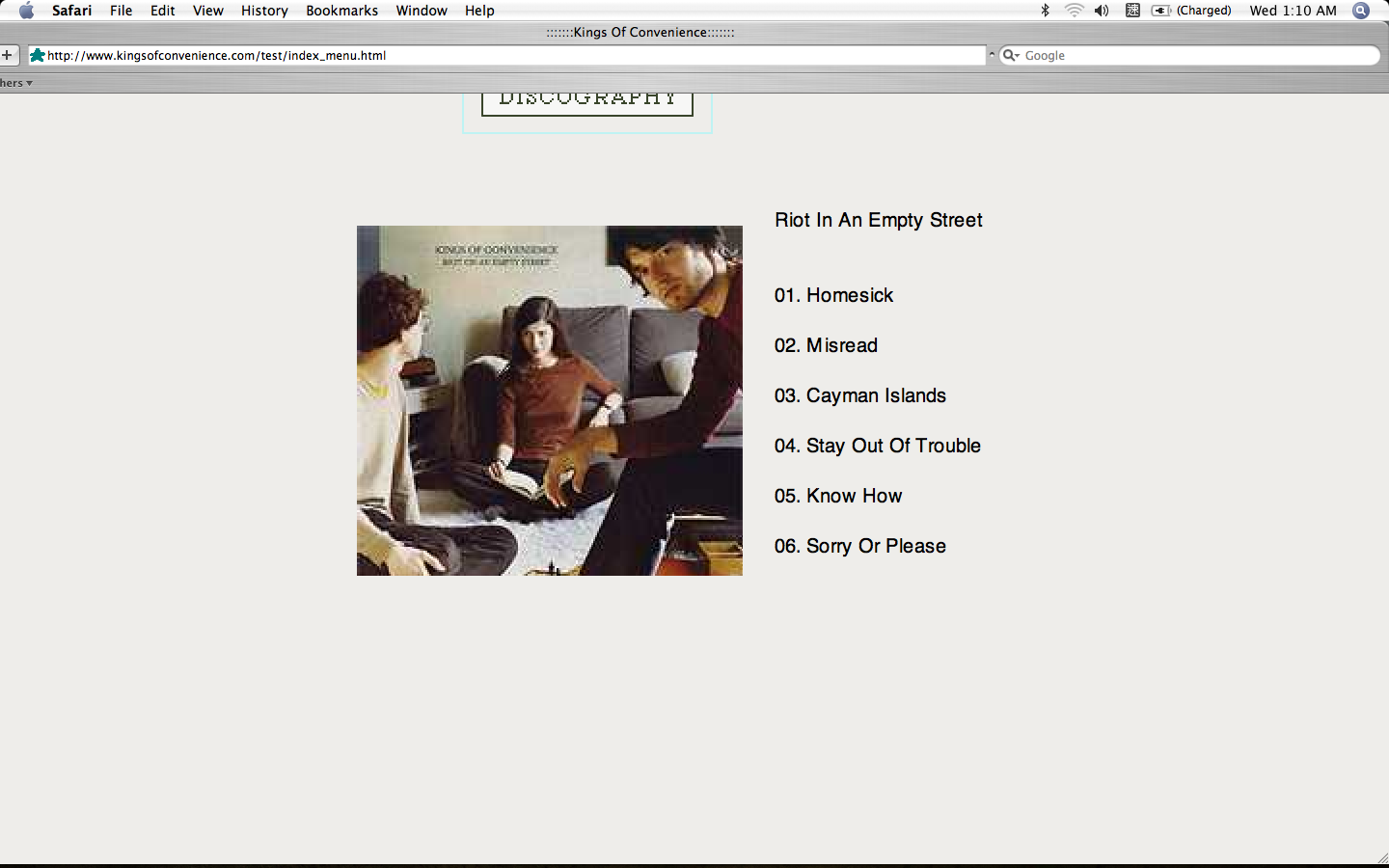
Task: Click the album title Riot In An Empty Street
Action: coord(879,220)
